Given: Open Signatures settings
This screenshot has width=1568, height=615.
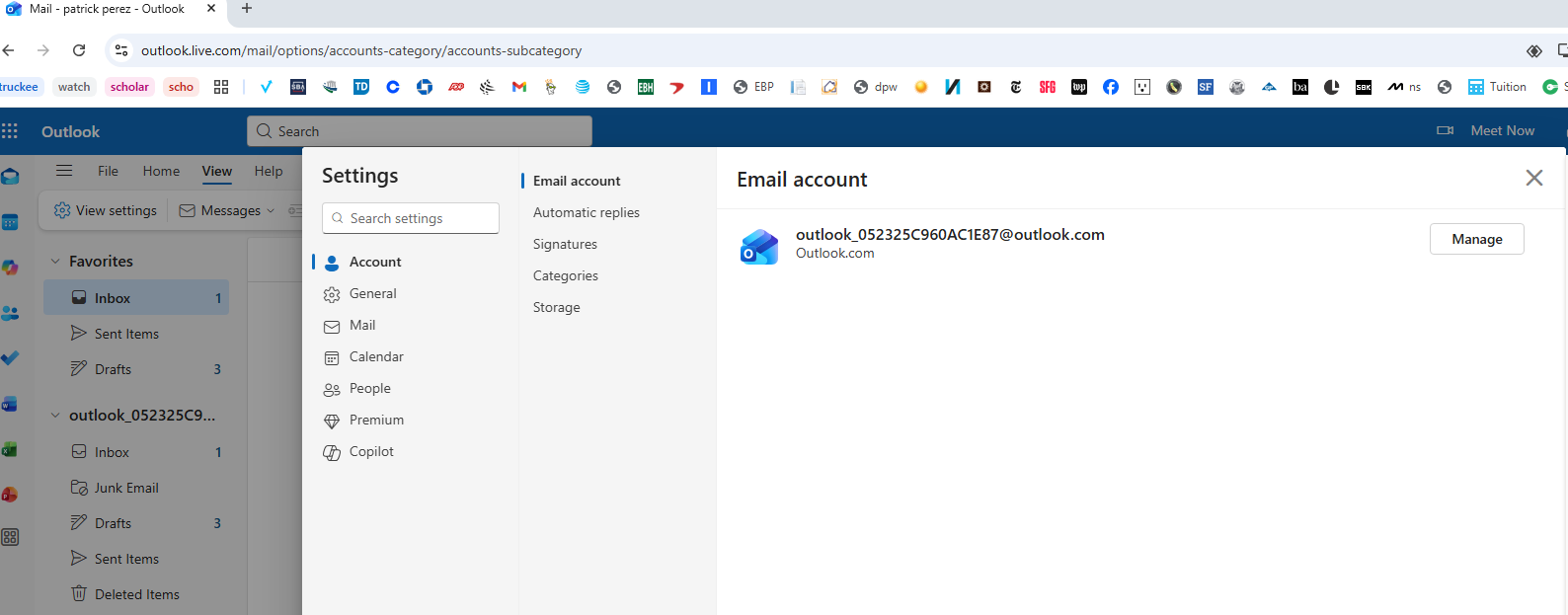Looking at the screenshot, I should coord(565,244).
